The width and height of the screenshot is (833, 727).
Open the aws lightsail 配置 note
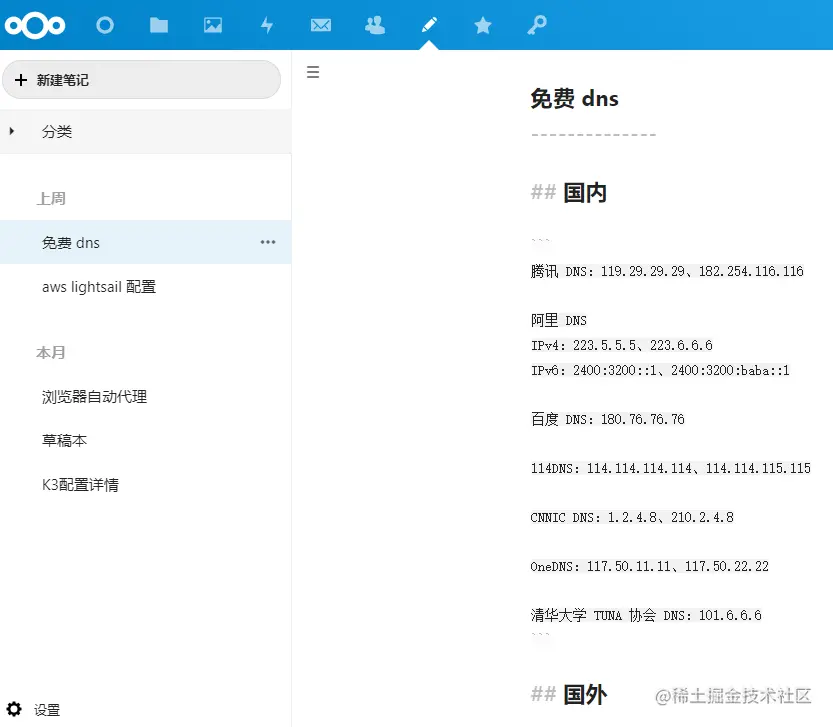coord(146,286)
